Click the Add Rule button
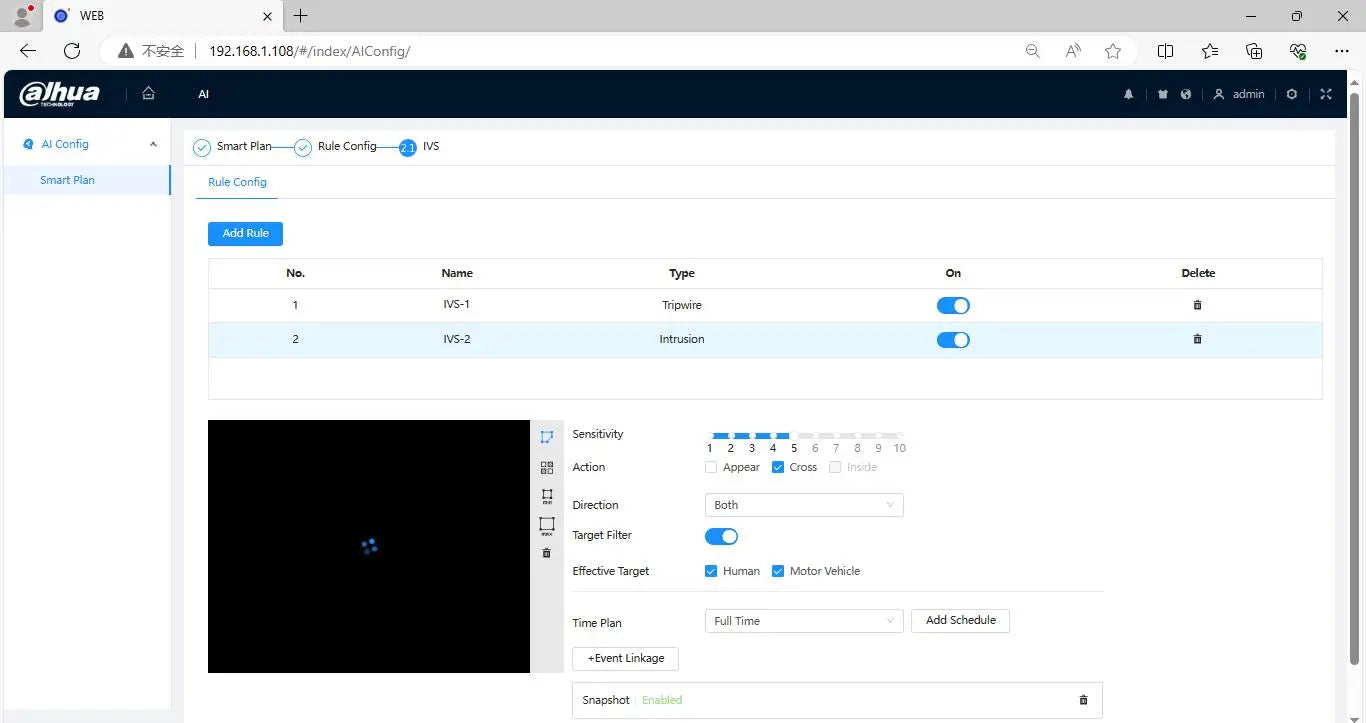The image size is (1366, 723). [x=245, y=233]
